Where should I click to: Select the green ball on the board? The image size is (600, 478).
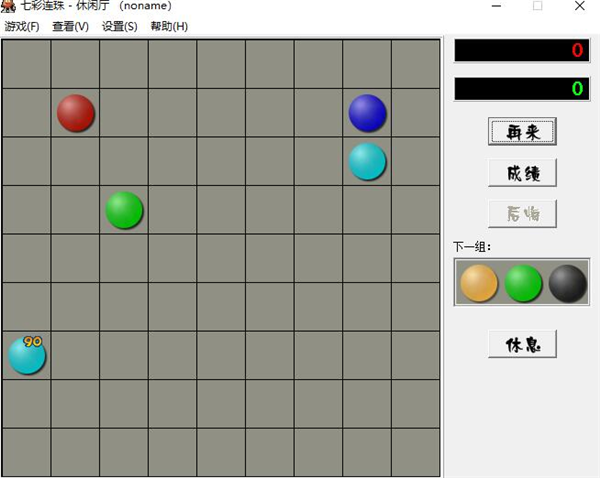124,210
